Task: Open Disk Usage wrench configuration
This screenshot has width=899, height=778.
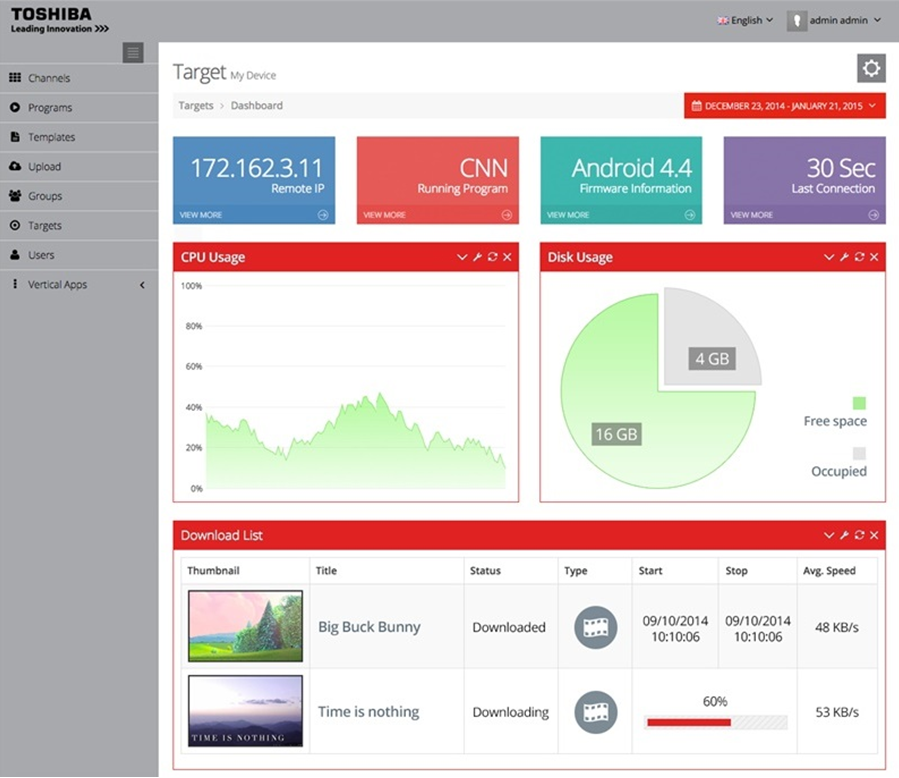Action: click(x=844, y=258)
